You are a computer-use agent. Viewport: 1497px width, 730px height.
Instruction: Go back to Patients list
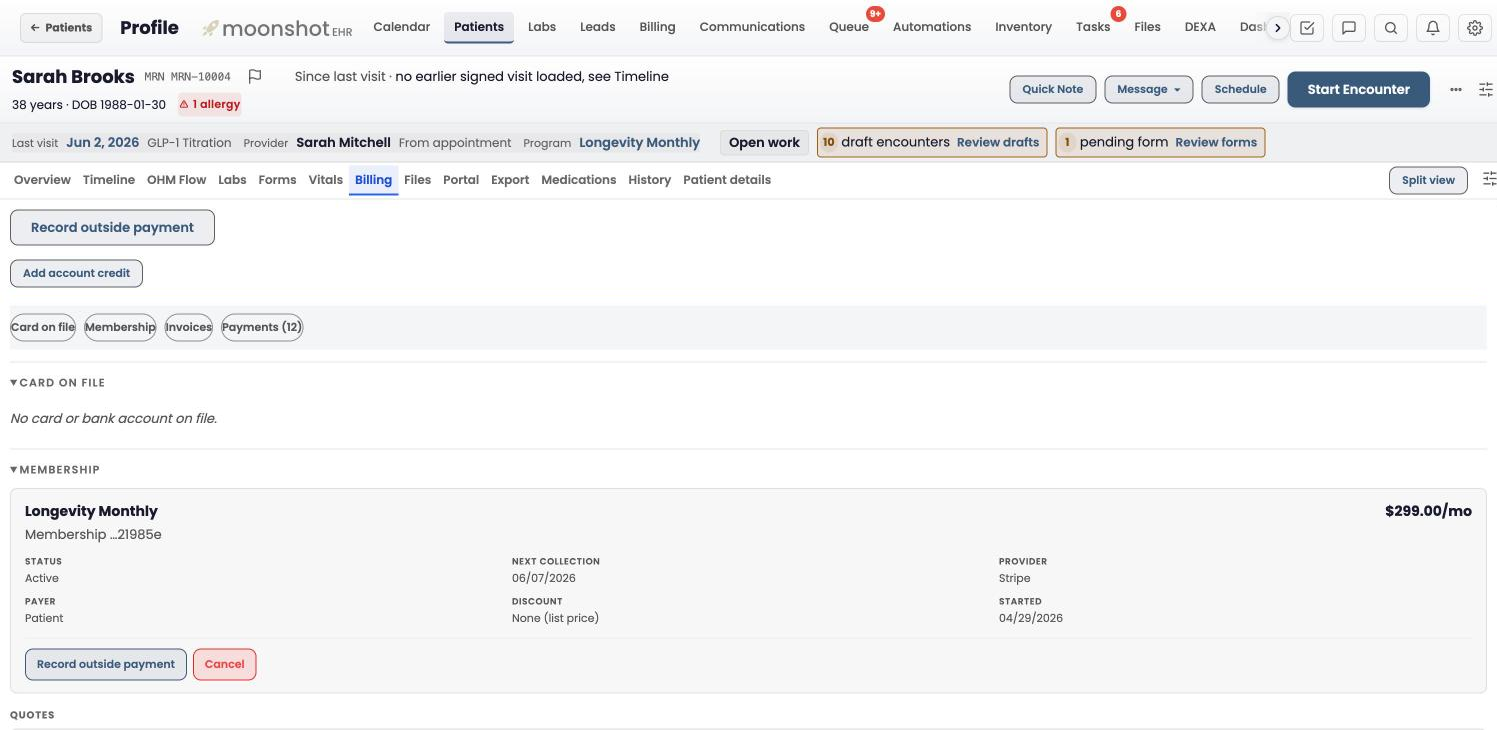61,28
